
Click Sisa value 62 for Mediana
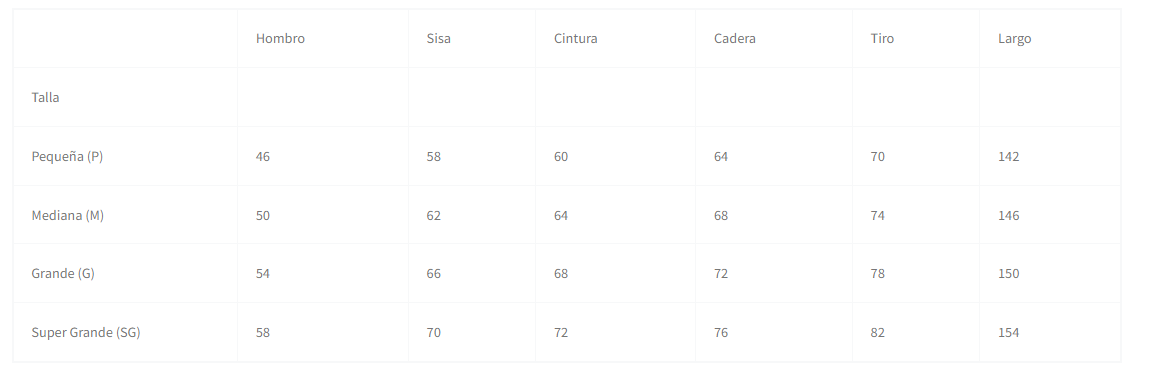click(x=433, y=215)
